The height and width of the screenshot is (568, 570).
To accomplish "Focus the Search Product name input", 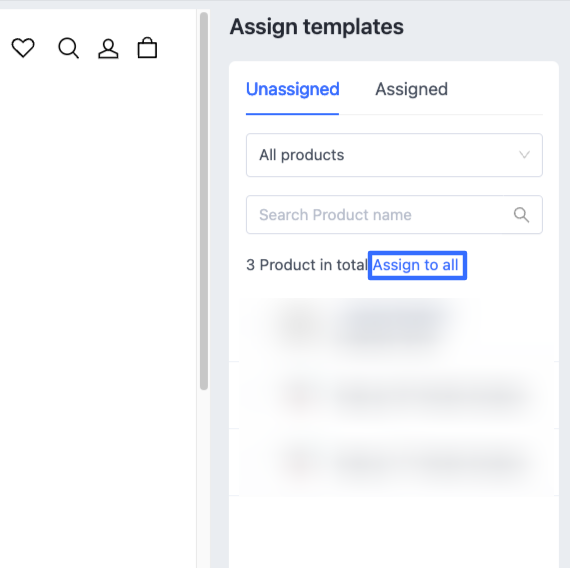I will 394,215.
